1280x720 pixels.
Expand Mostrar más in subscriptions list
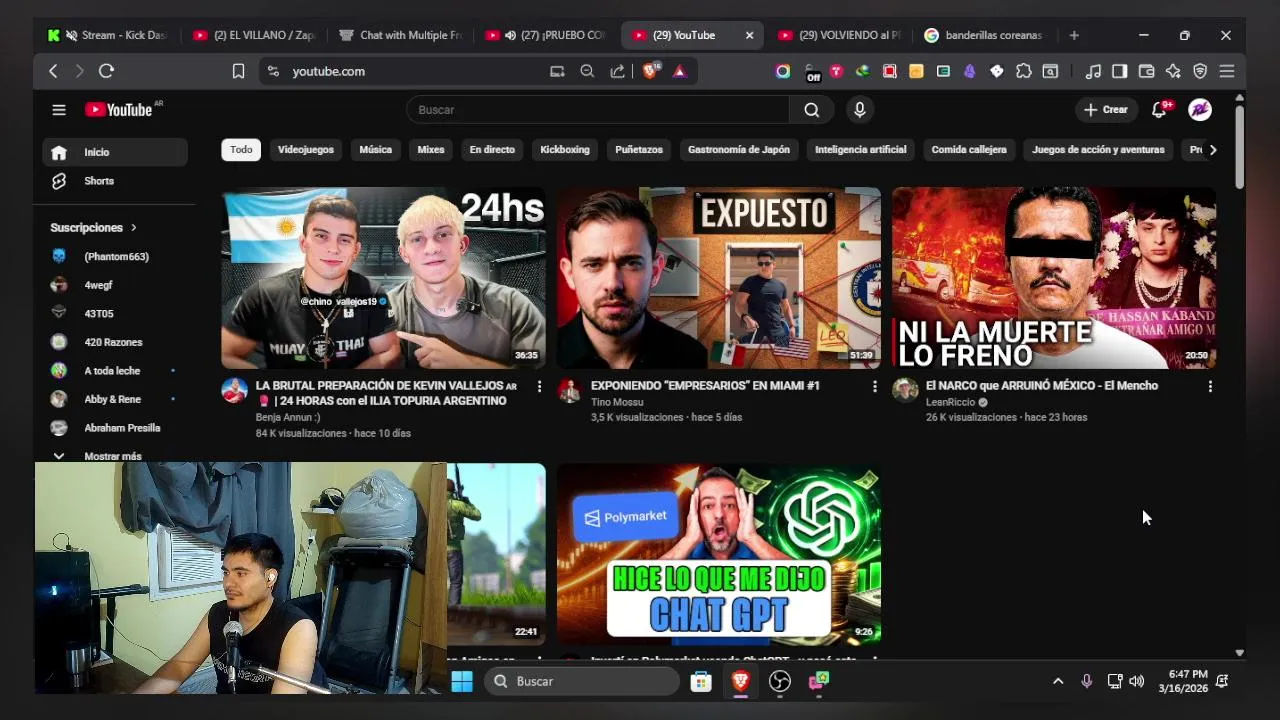(115, 456)
